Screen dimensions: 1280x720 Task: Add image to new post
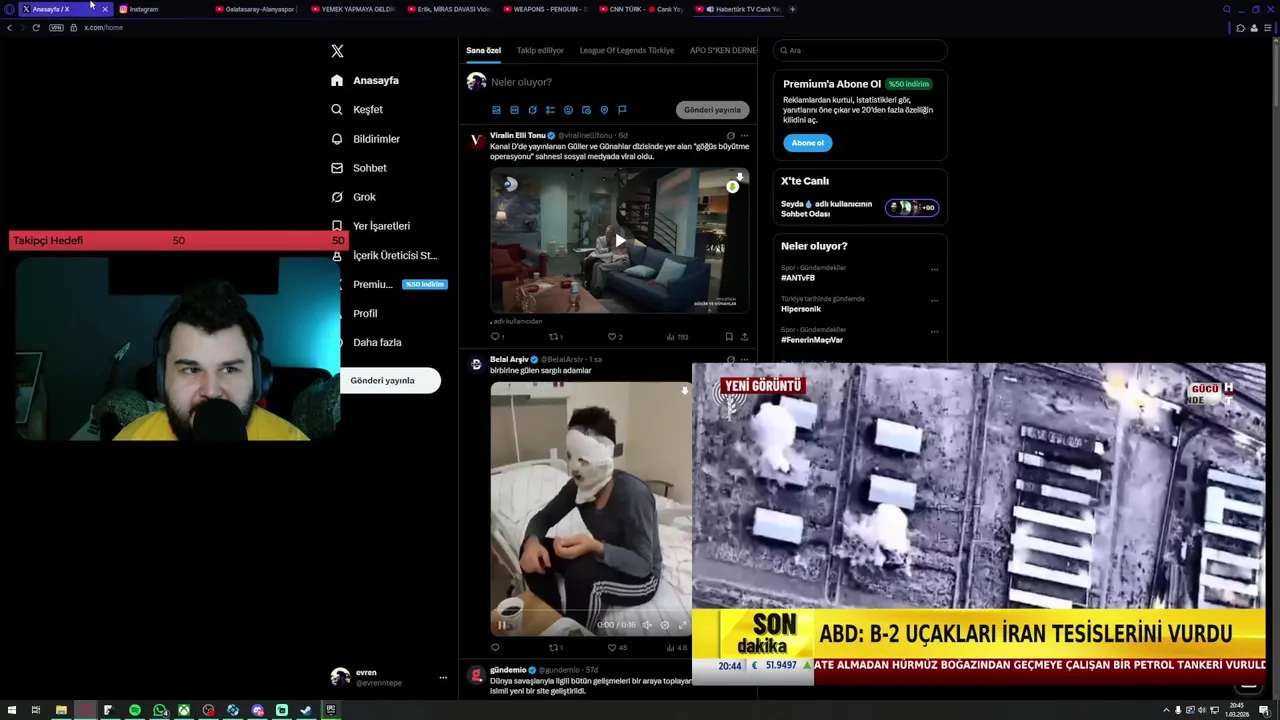click(x=496, y=110)
